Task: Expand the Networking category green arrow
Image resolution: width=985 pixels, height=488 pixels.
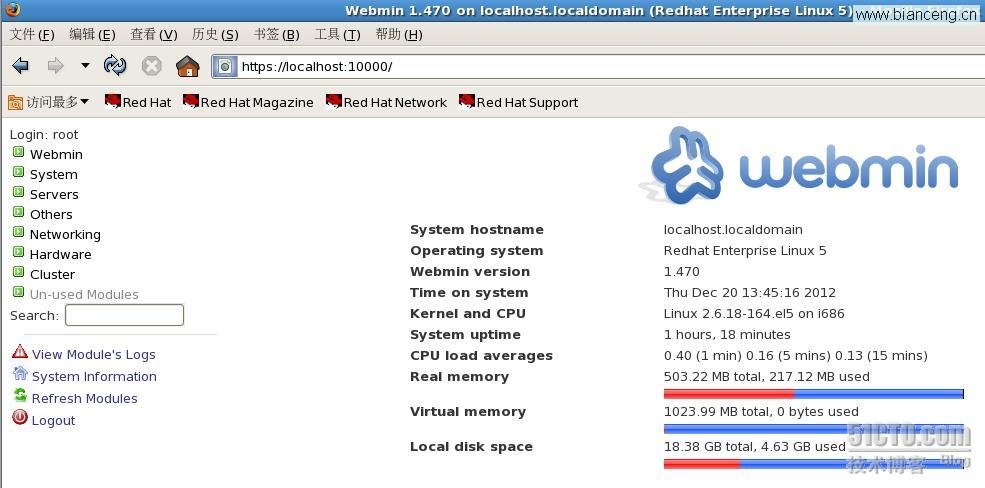Action: click(x=19, y=232)
